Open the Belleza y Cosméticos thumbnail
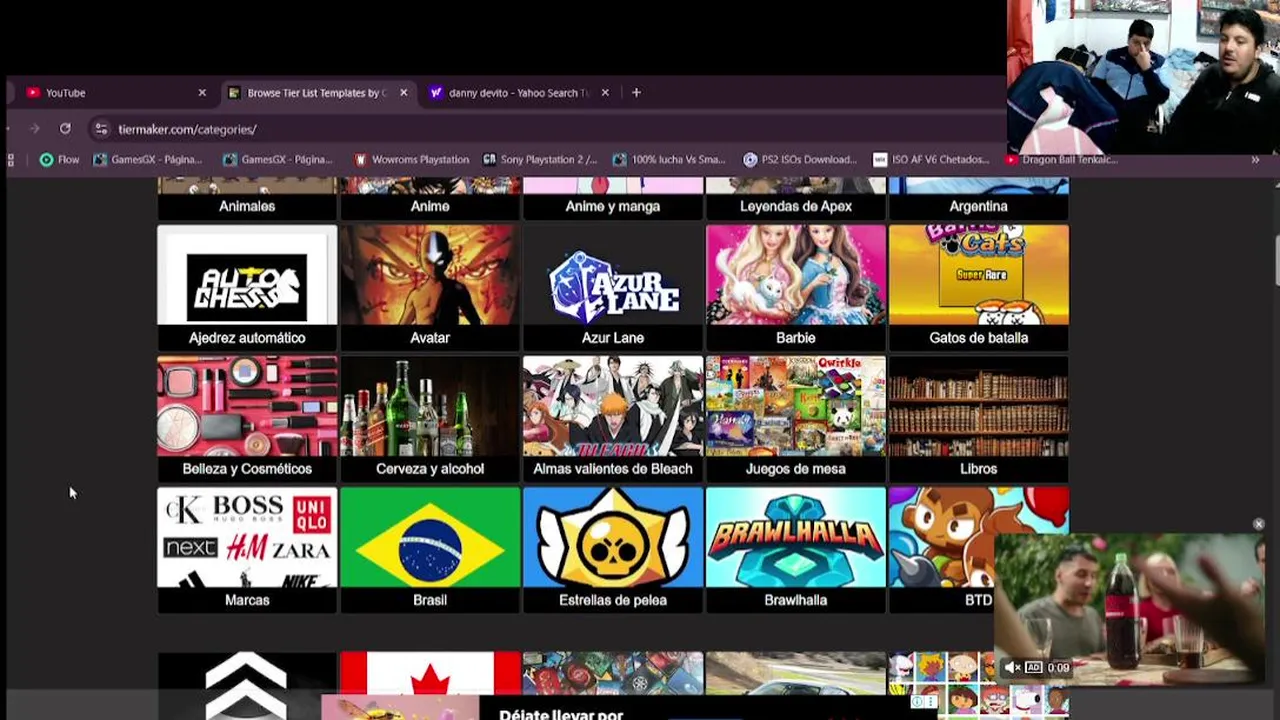 [x=247, y=406]
